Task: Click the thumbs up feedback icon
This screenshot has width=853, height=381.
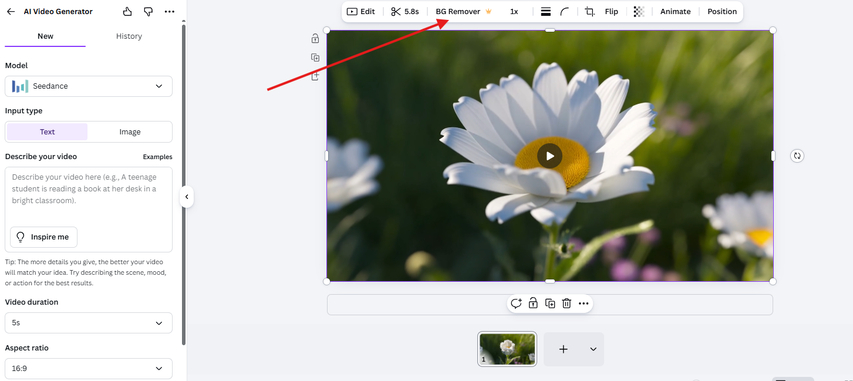Action: [127, 11]
